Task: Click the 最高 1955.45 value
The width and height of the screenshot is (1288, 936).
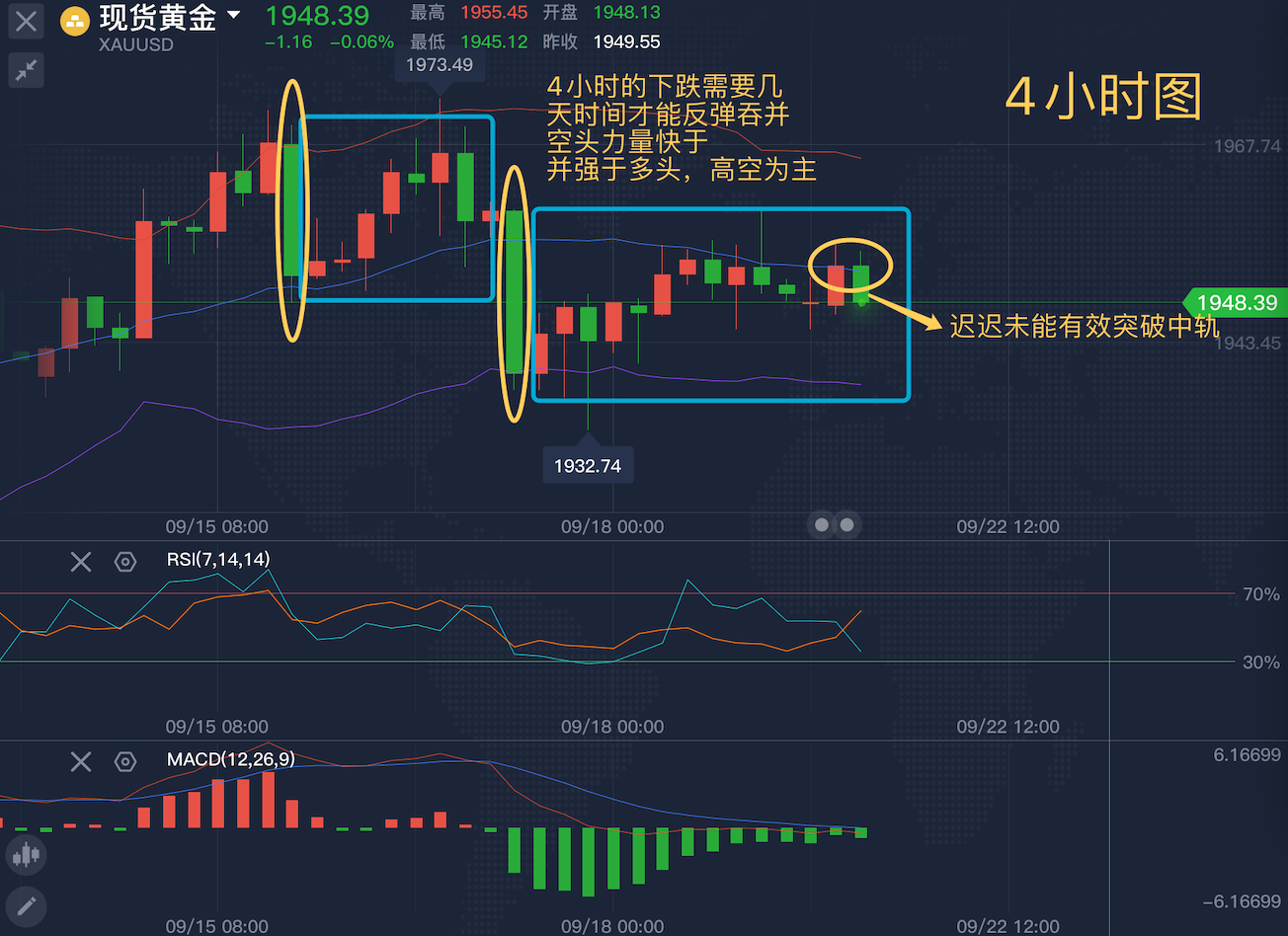Action: (x=494, y=13)
